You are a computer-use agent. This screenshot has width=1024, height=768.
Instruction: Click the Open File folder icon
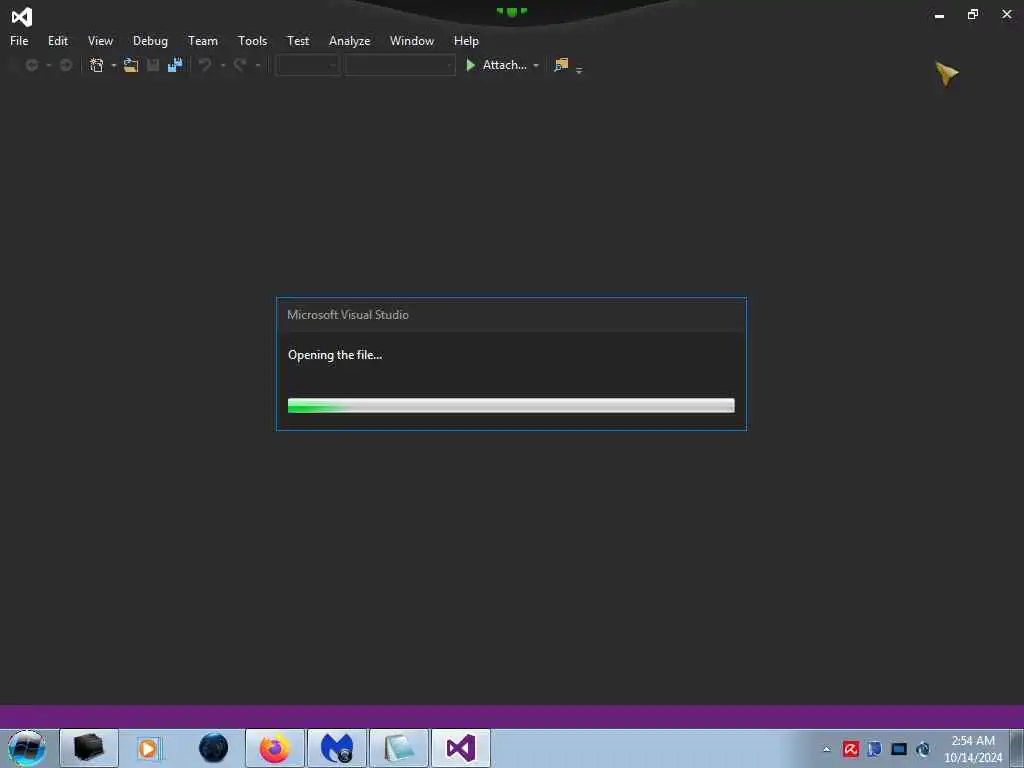(131, 65)
